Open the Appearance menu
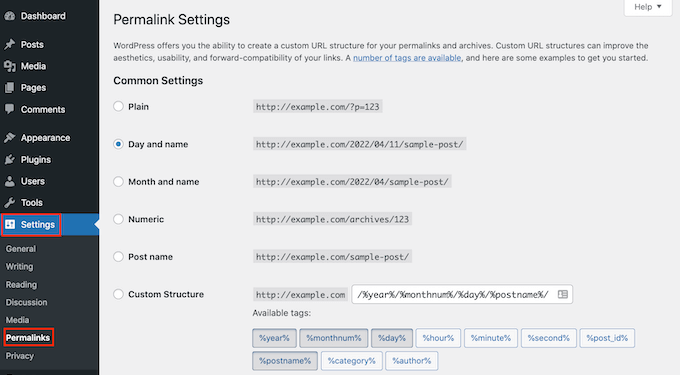 [45, 138]
